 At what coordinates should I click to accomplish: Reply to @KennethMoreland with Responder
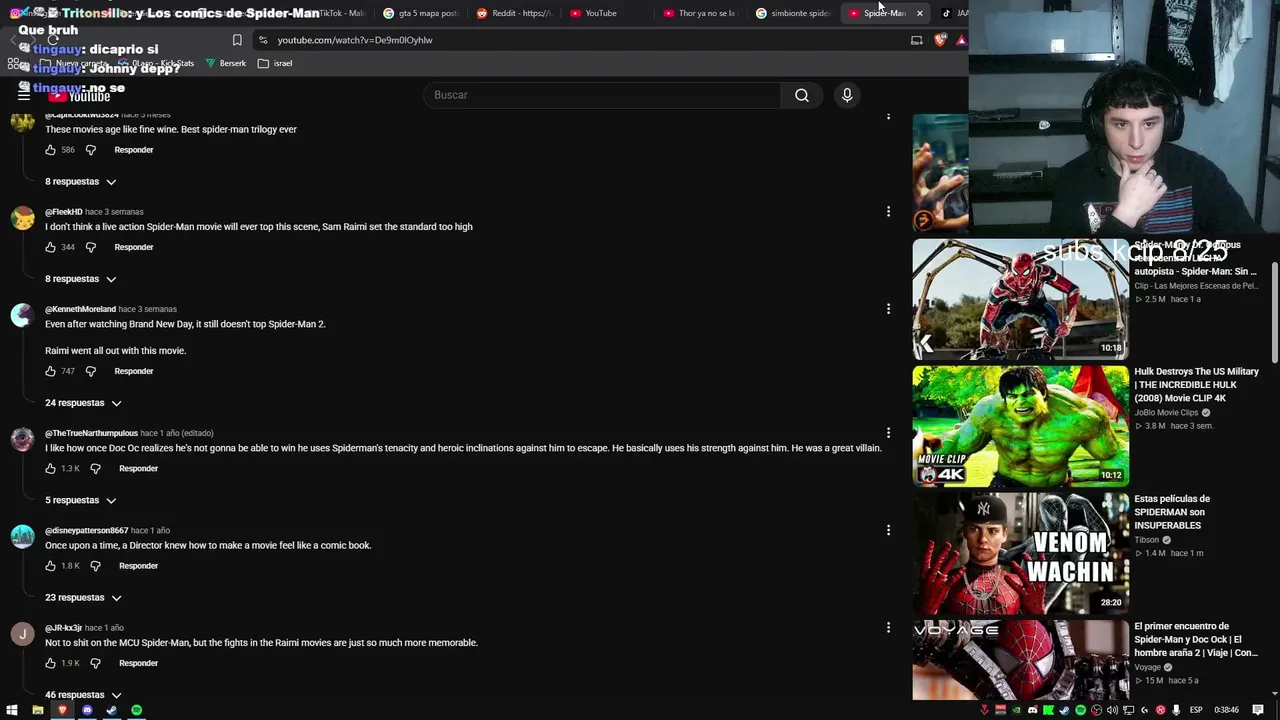click(x=134, y=371)
